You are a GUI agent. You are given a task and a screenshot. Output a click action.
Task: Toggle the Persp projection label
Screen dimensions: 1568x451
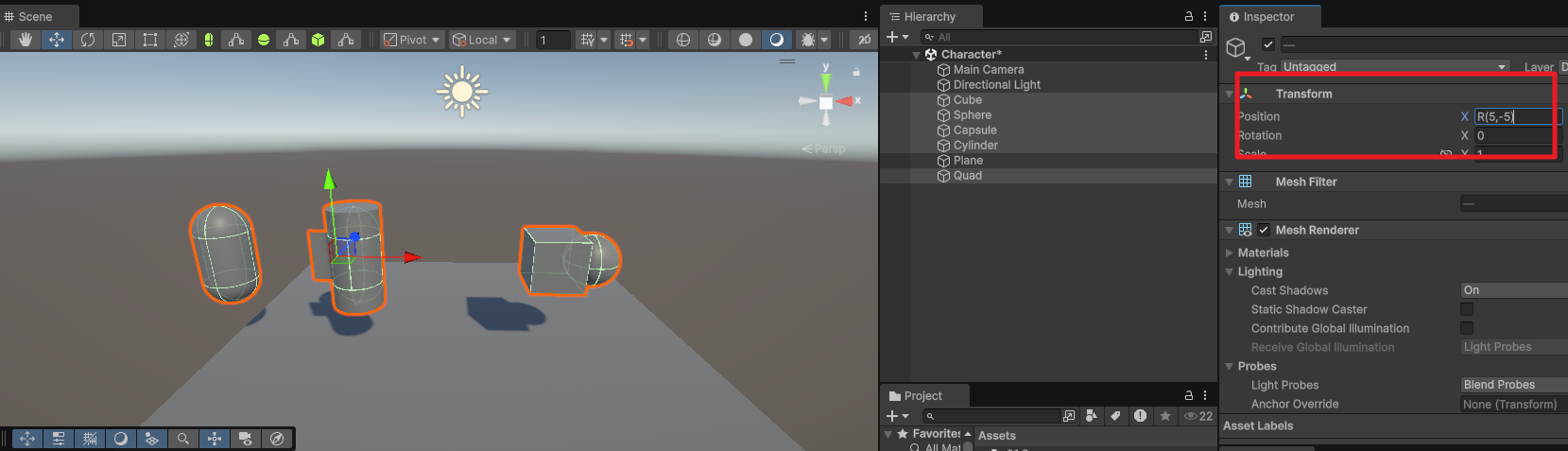pos(824,149)
